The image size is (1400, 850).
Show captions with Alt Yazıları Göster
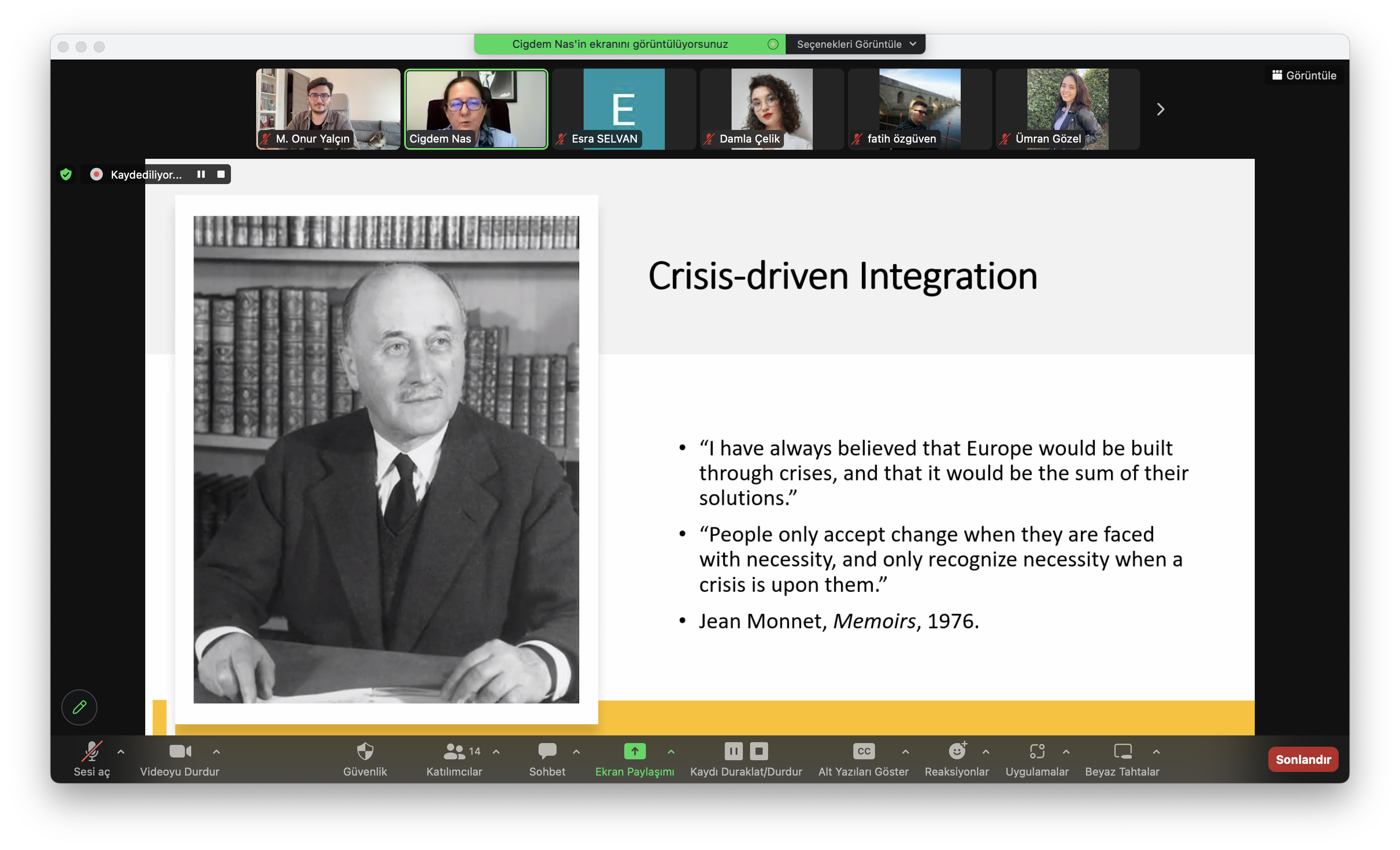coord(863,751)
